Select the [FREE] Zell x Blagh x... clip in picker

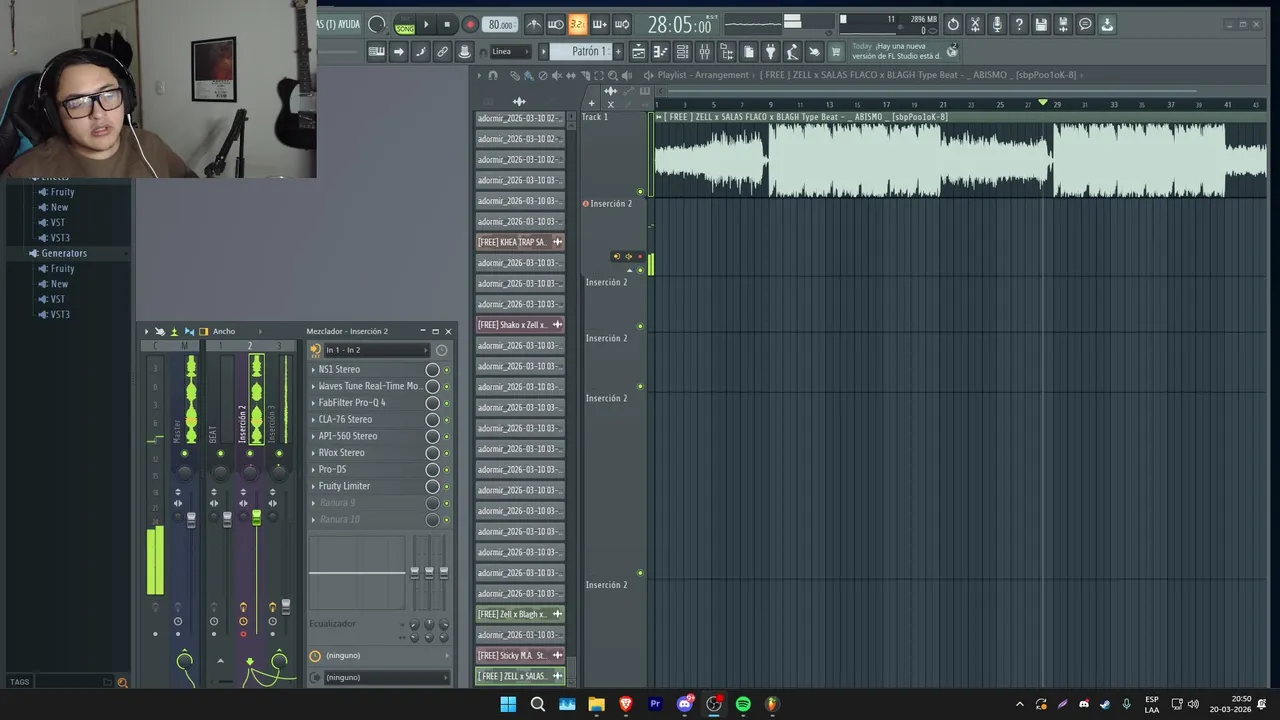[520, 614]
